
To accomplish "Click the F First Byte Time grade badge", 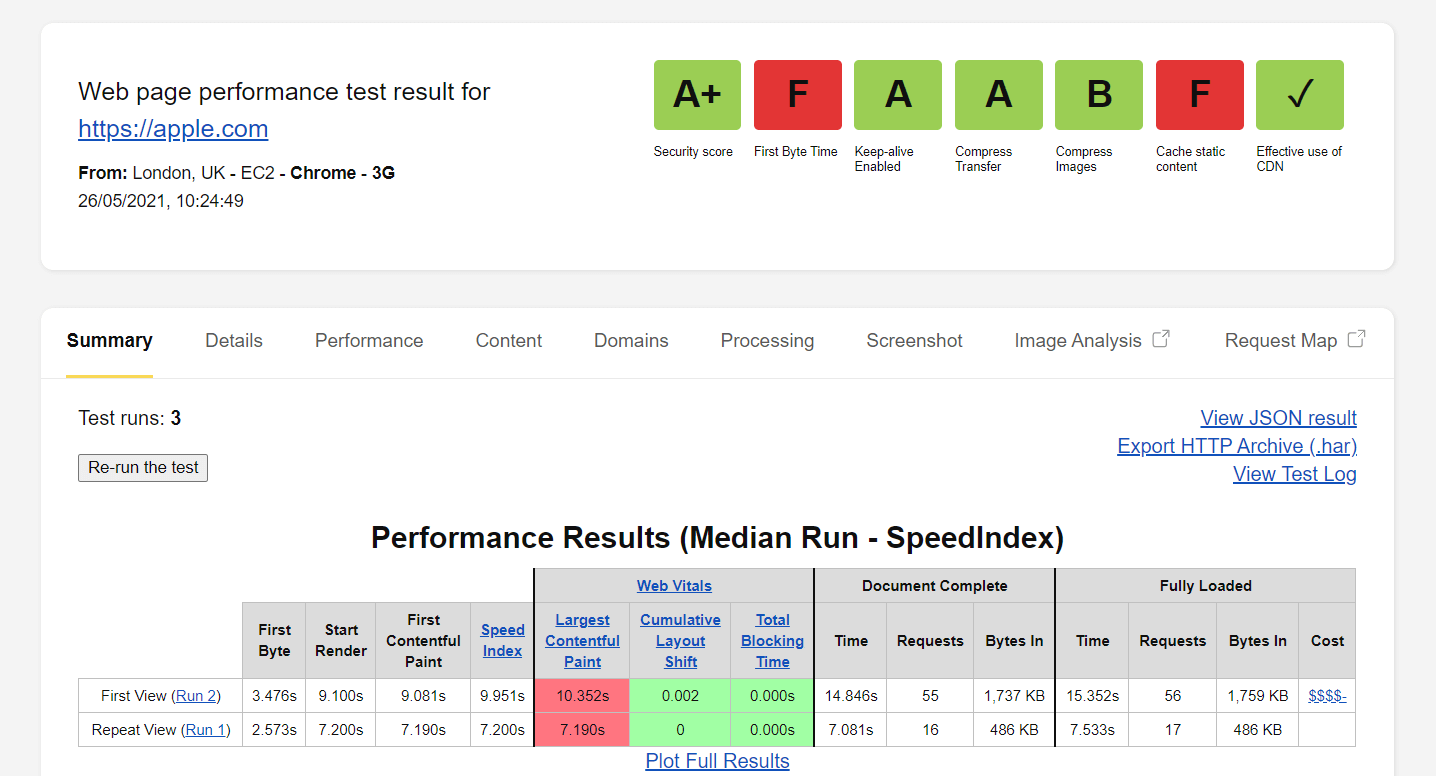I will click(x=798, y=95).
